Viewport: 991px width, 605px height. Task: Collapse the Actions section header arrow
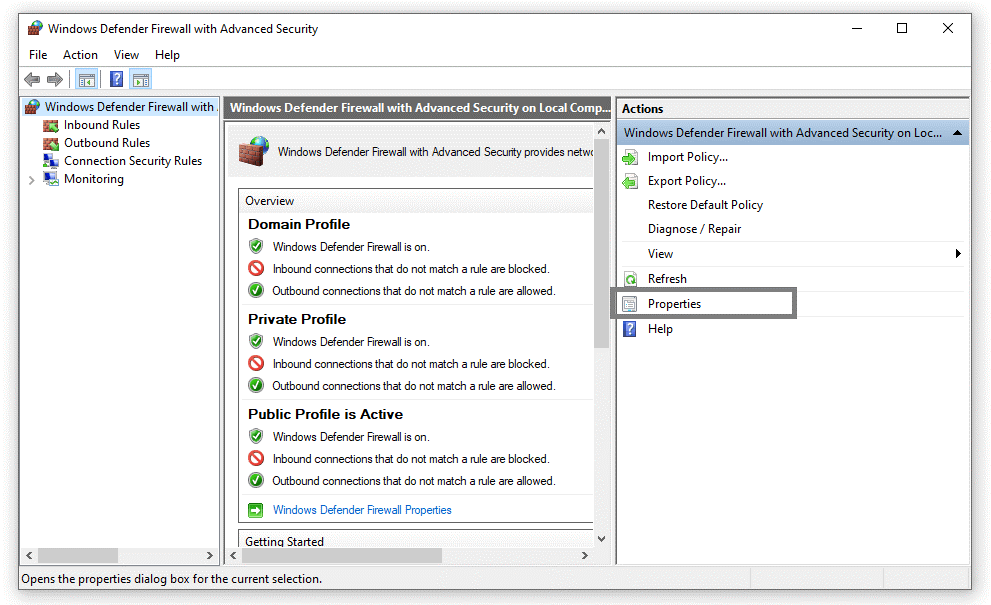coord(957,133)
